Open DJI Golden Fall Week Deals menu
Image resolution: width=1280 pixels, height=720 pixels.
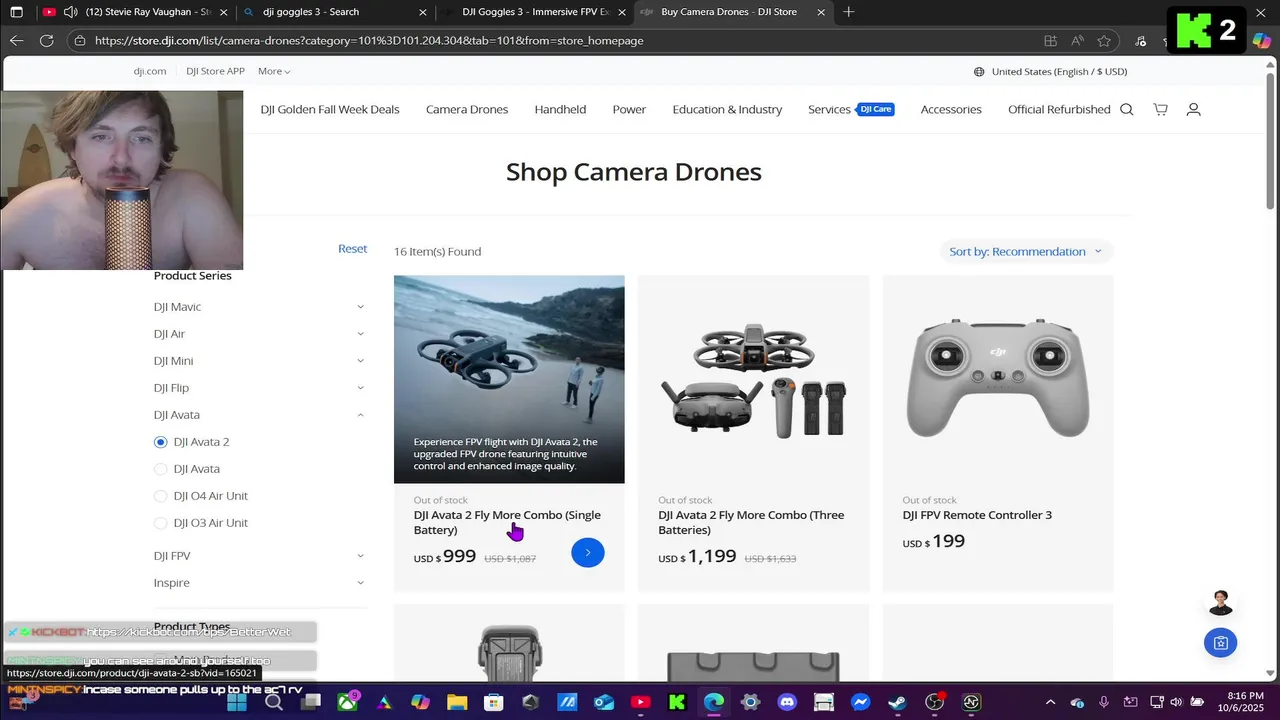coord(330,109)
